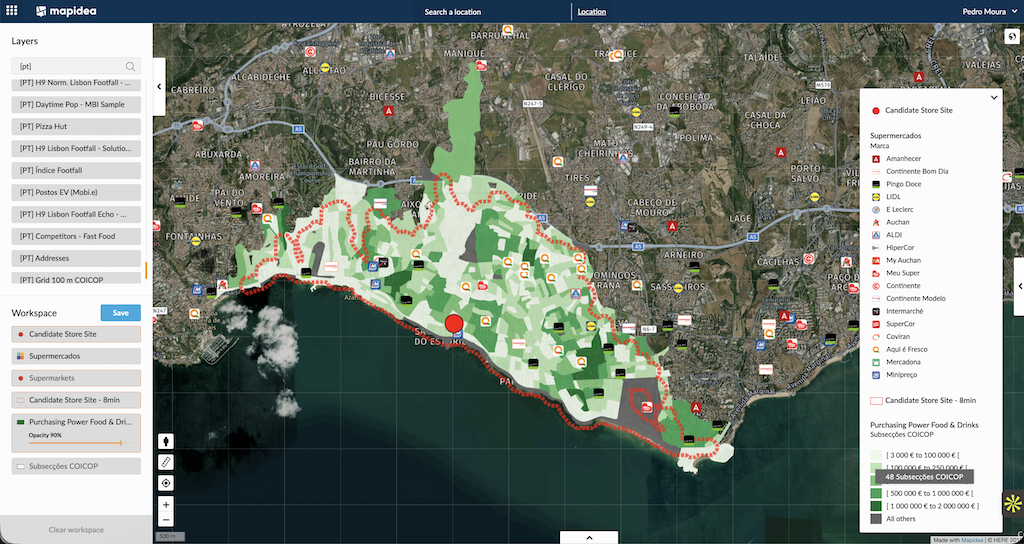Click Intermarché legend icon
The height and width of the screenshot is (544, 1024).
pyautogui.click(x=876, y=312)
